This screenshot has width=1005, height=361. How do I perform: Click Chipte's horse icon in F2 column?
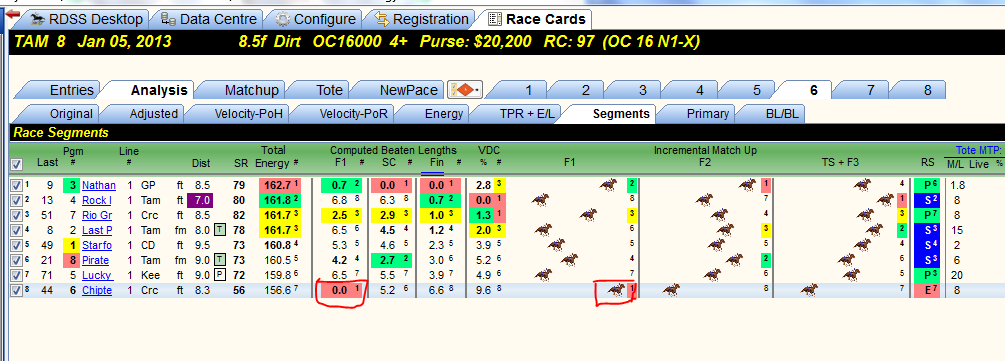pos(672,290)
